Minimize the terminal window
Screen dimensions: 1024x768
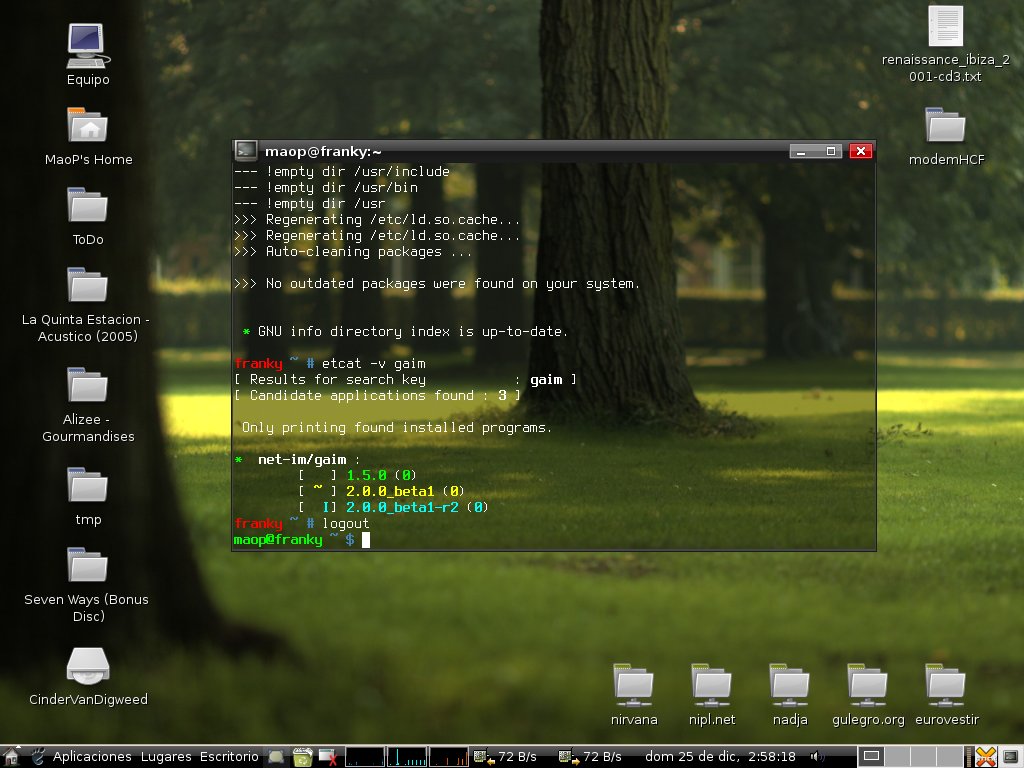point(802,152)
